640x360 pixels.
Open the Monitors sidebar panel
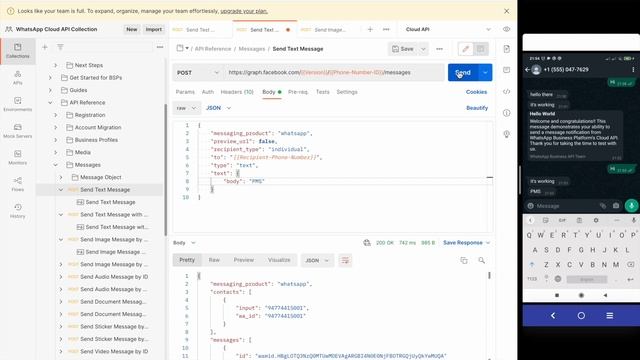[x=18, y=158]
